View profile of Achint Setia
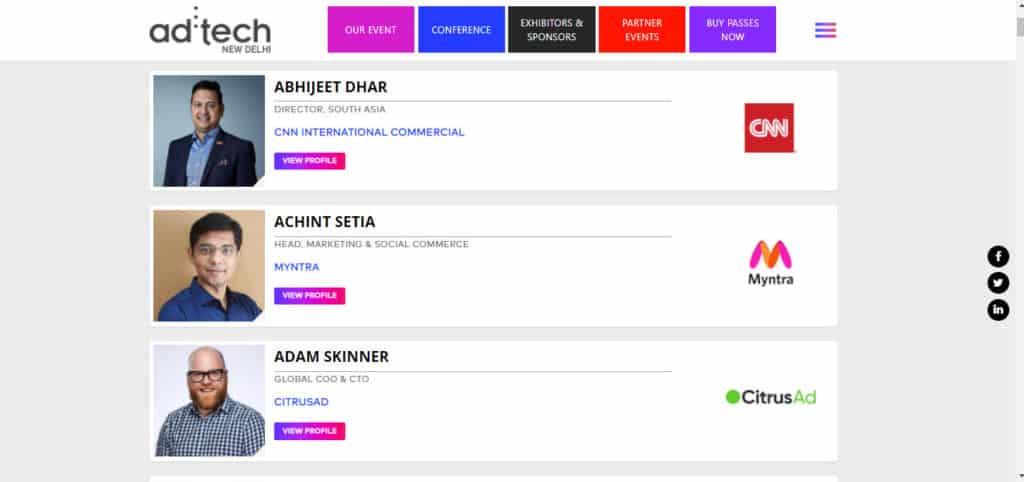The image size is (1024, 482). pos(310,296)
